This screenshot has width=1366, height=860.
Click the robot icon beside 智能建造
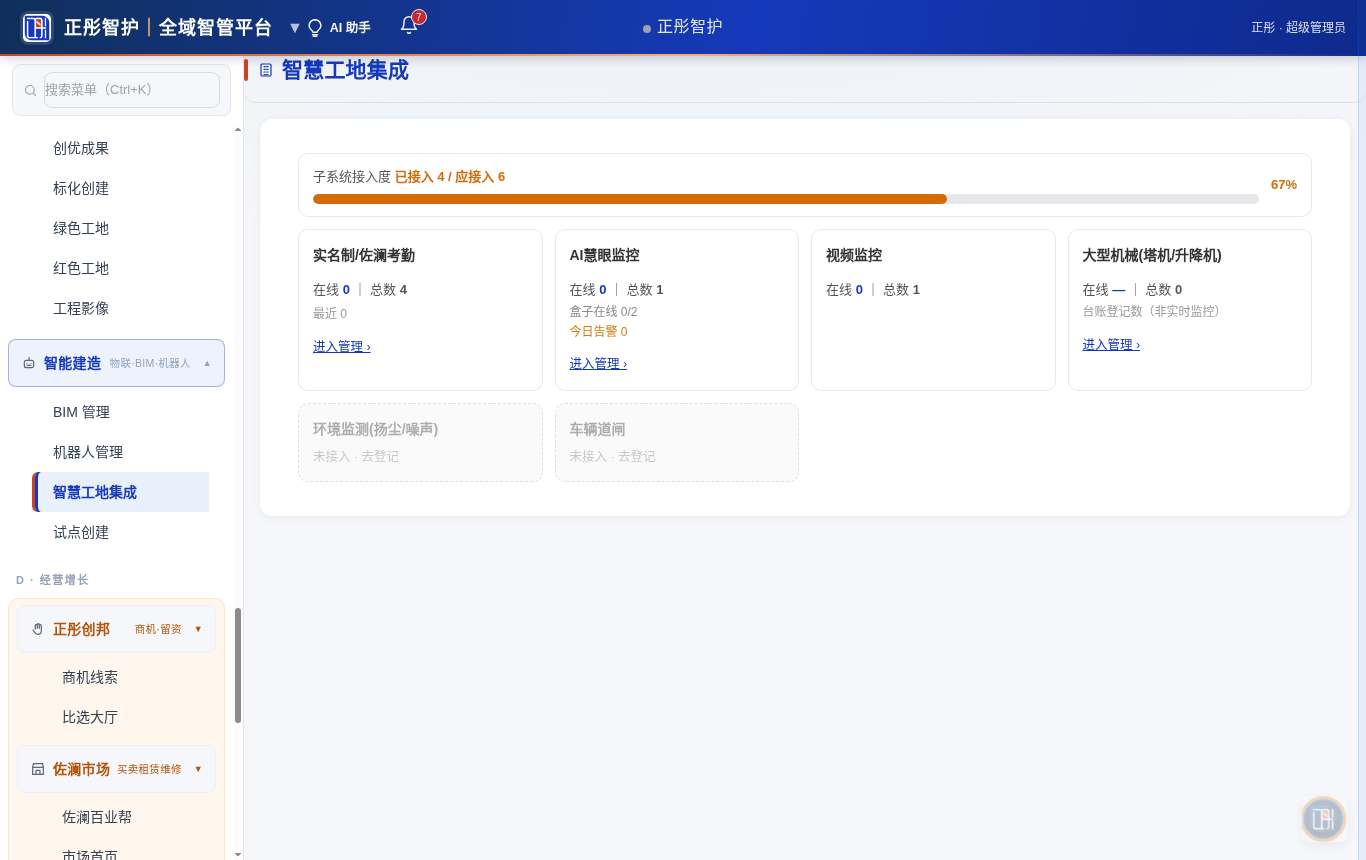29,363
